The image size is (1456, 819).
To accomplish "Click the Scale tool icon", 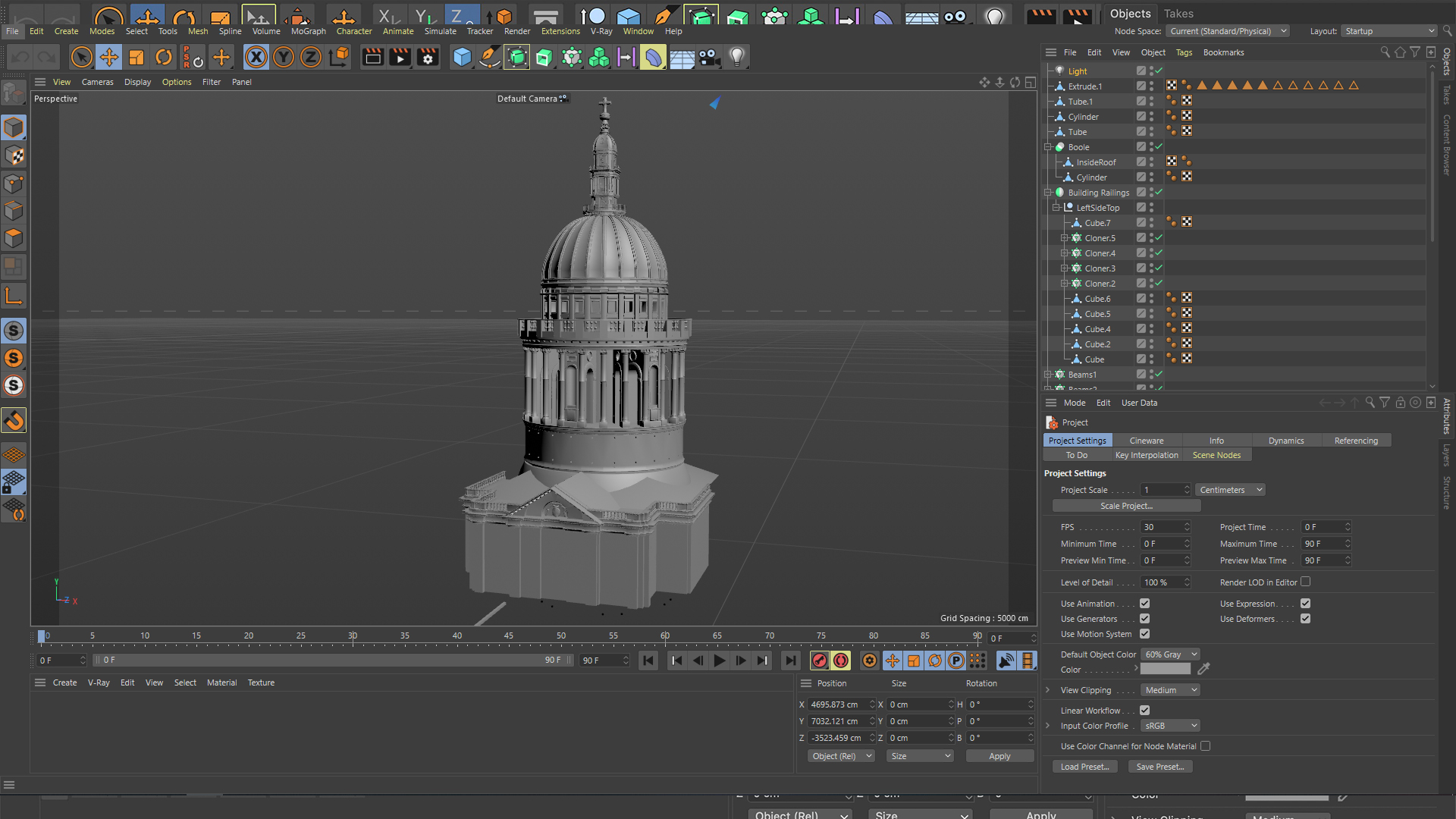I will (136, 57).
